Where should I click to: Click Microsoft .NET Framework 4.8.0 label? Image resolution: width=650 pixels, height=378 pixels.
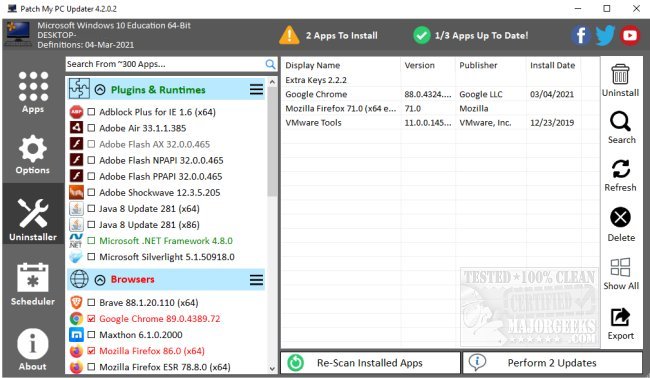click(x=166, y=241)
